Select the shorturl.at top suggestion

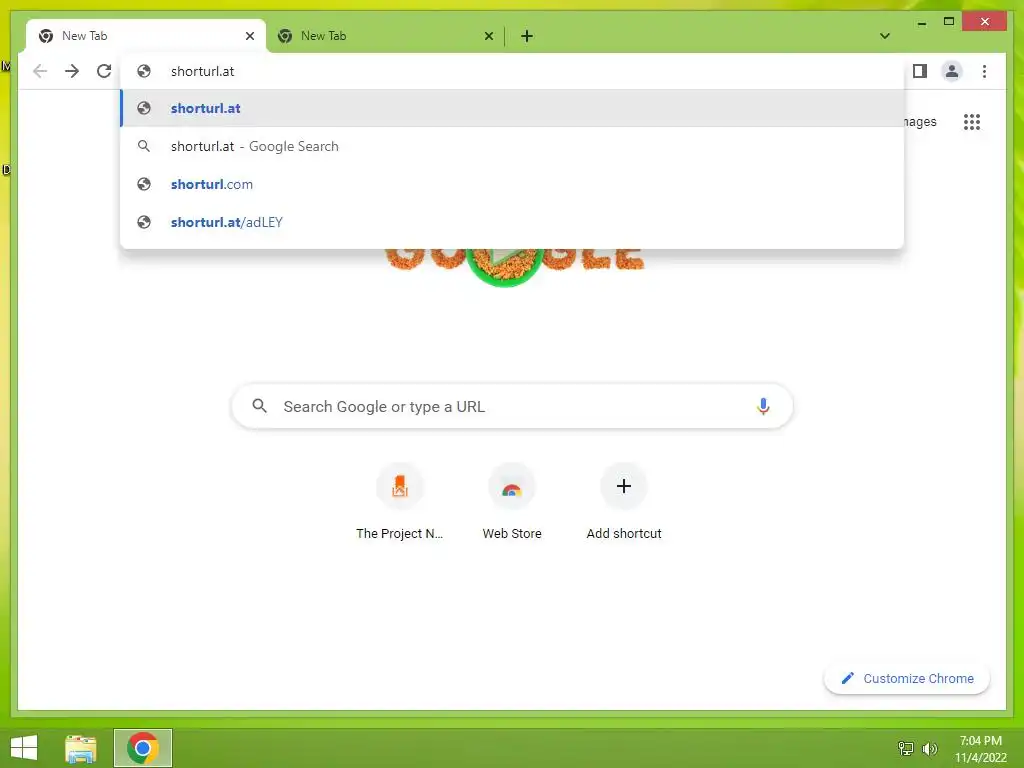pos(512,108)
